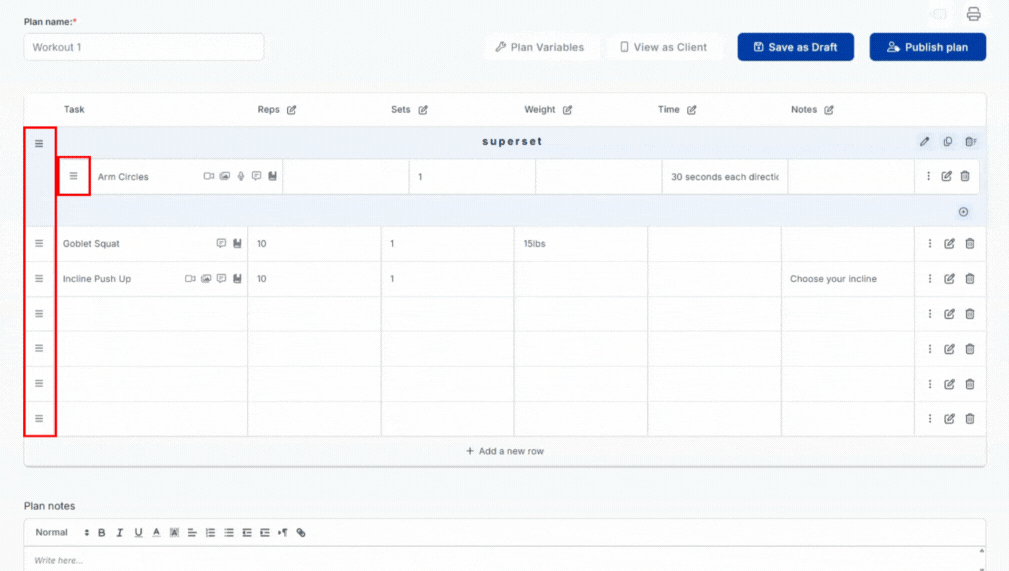
Task: Open the Incline Push Up comment icon
Action: [x=221, y=279]
